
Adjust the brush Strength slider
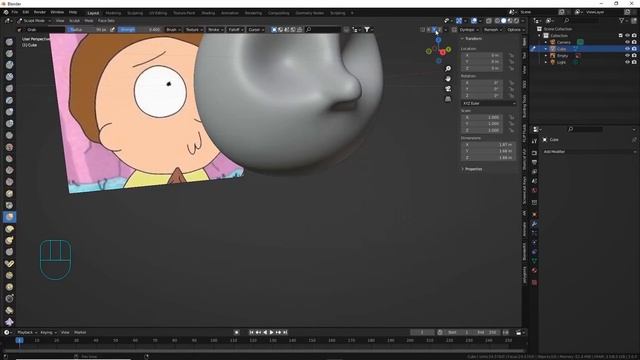click(x=140, y=30)
